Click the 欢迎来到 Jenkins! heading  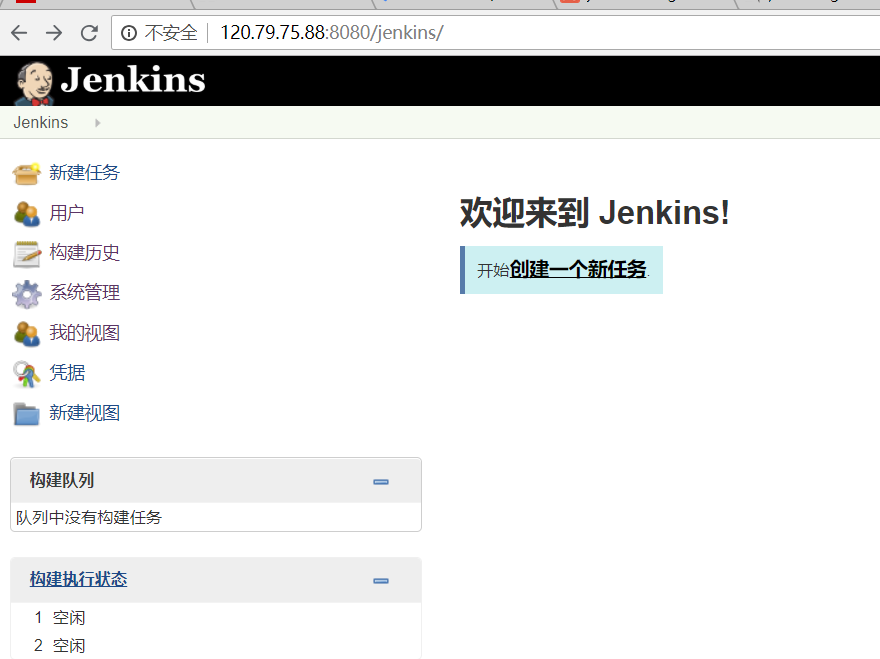pyautogui.click(x=595, y=213)
